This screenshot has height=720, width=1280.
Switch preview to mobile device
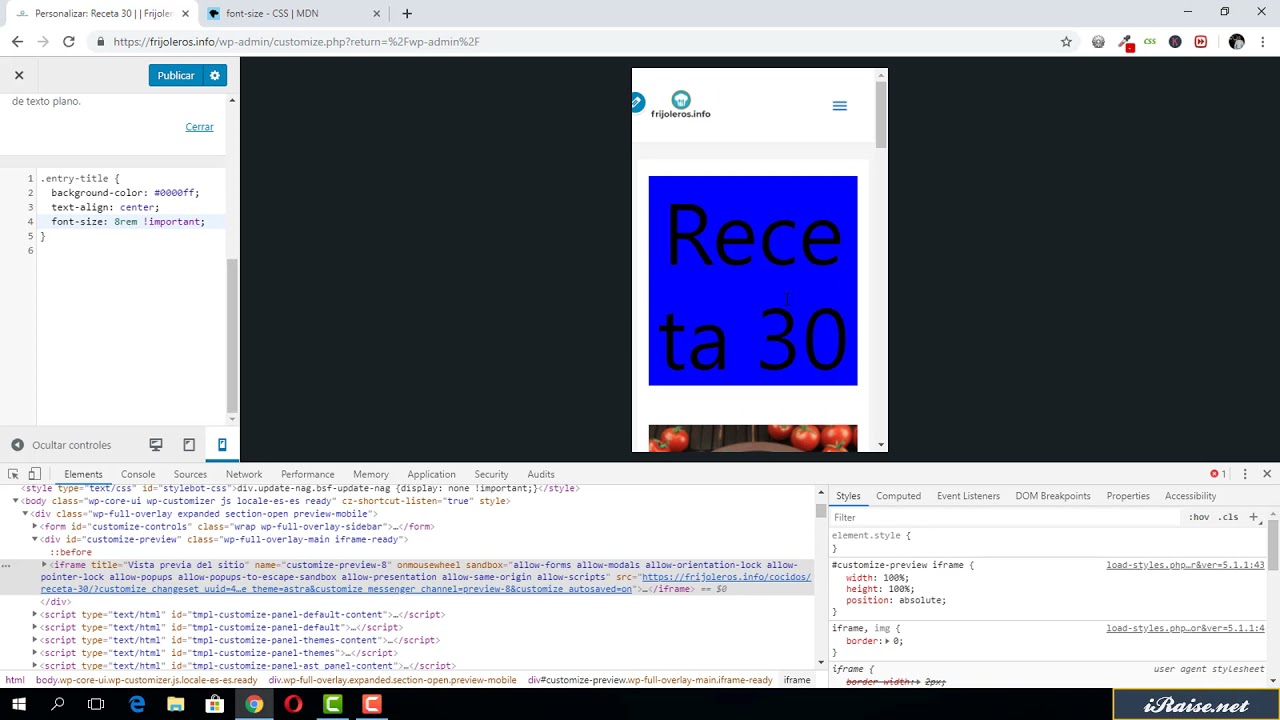222,445
